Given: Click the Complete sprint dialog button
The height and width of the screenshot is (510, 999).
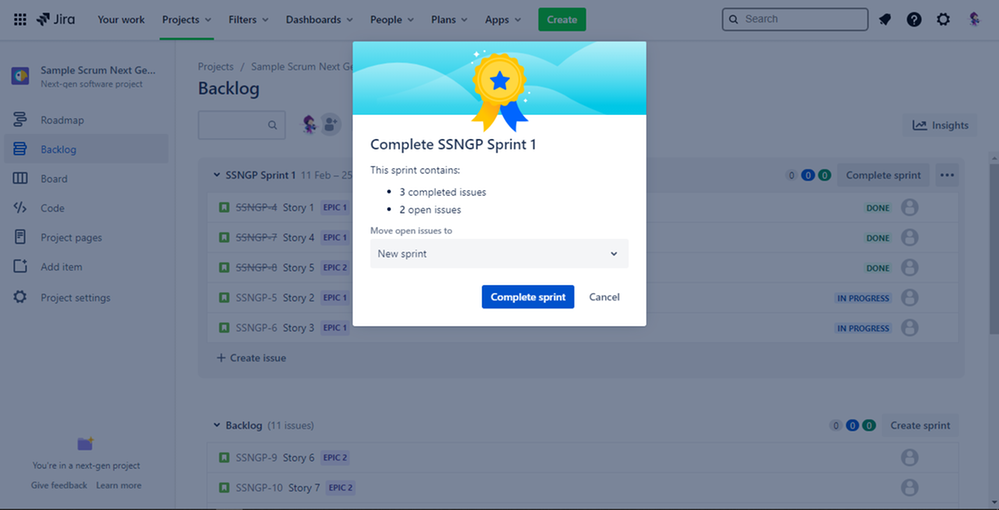Looking at the screenshot, I should click(528, 297).
